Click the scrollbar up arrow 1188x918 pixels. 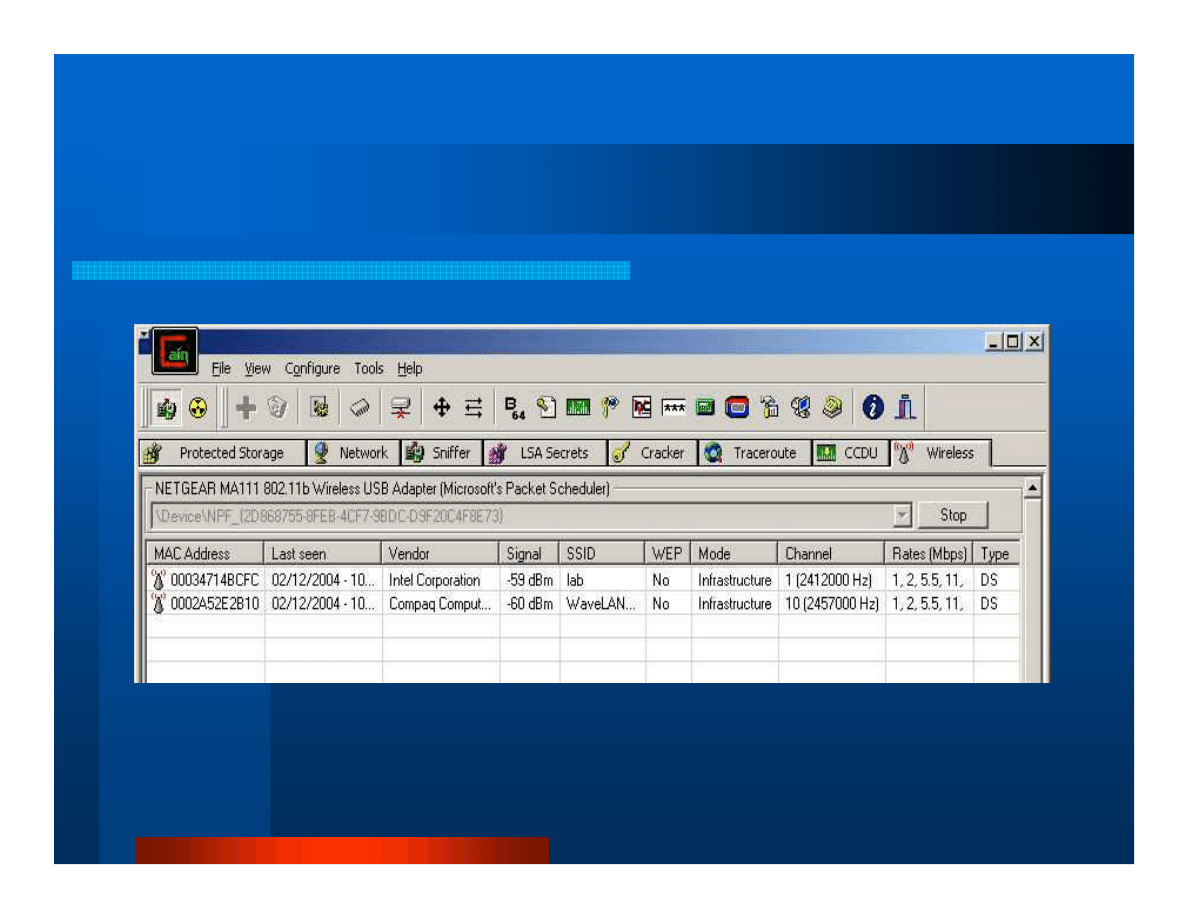[x=1032, y=488]
